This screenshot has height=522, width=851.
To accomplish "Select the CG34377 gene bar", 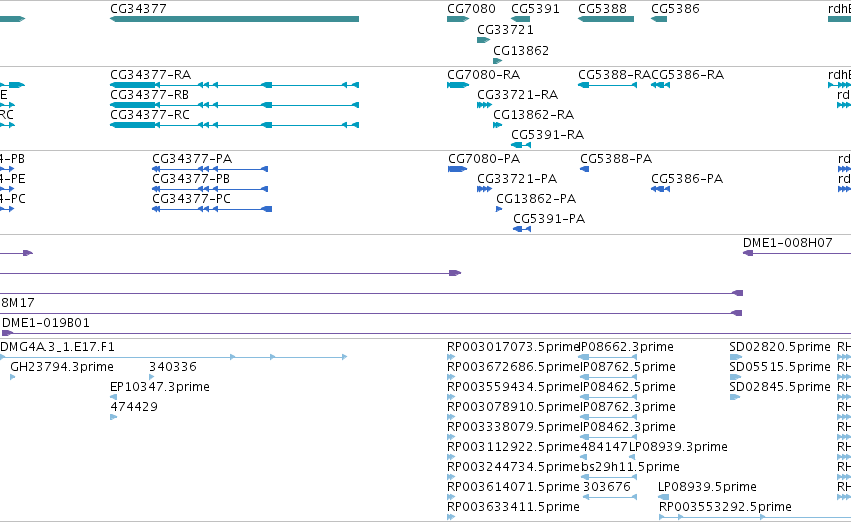I will [x=234, y=19].
